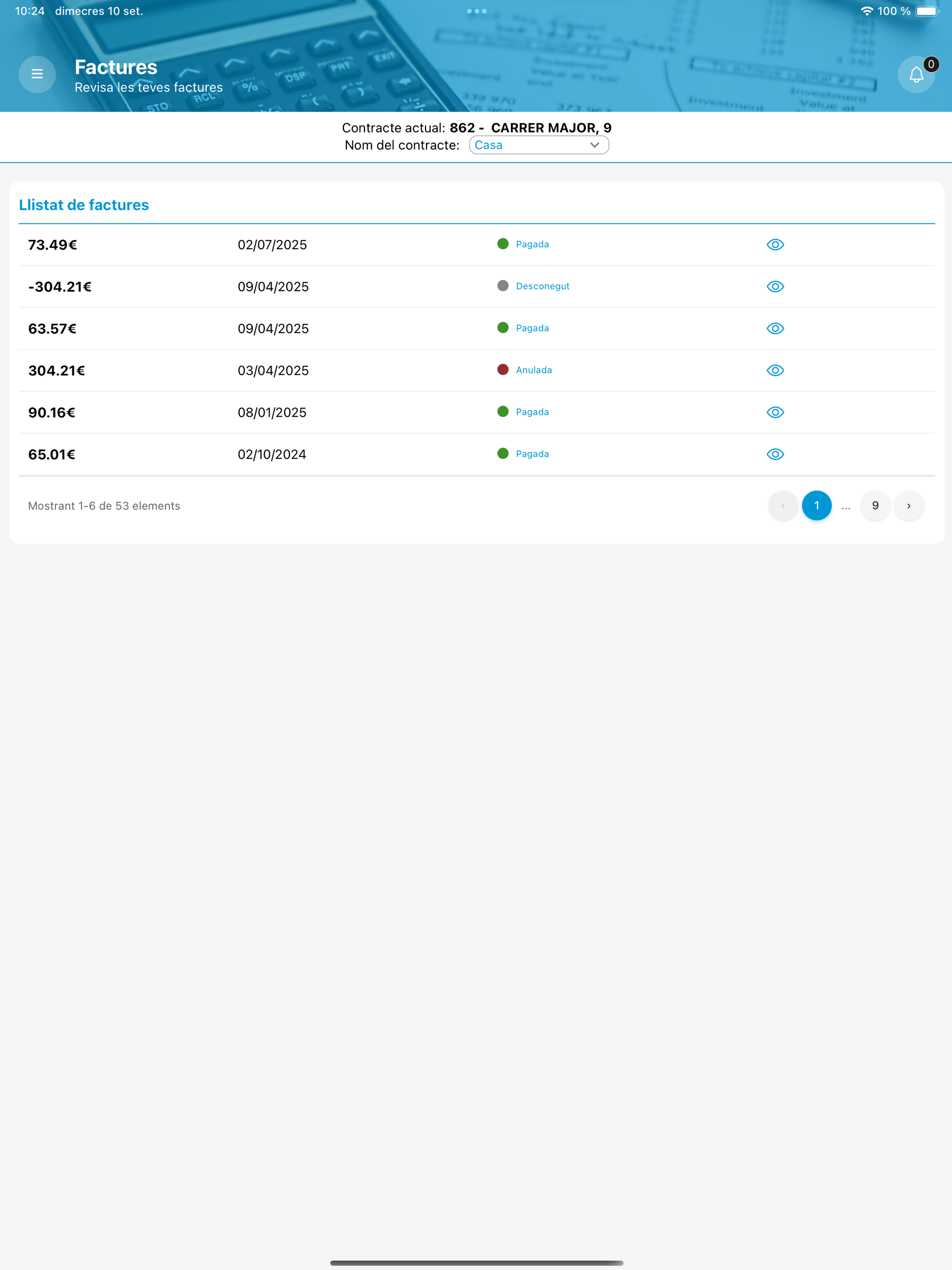Open the hamburger menu button

point(37,74)
